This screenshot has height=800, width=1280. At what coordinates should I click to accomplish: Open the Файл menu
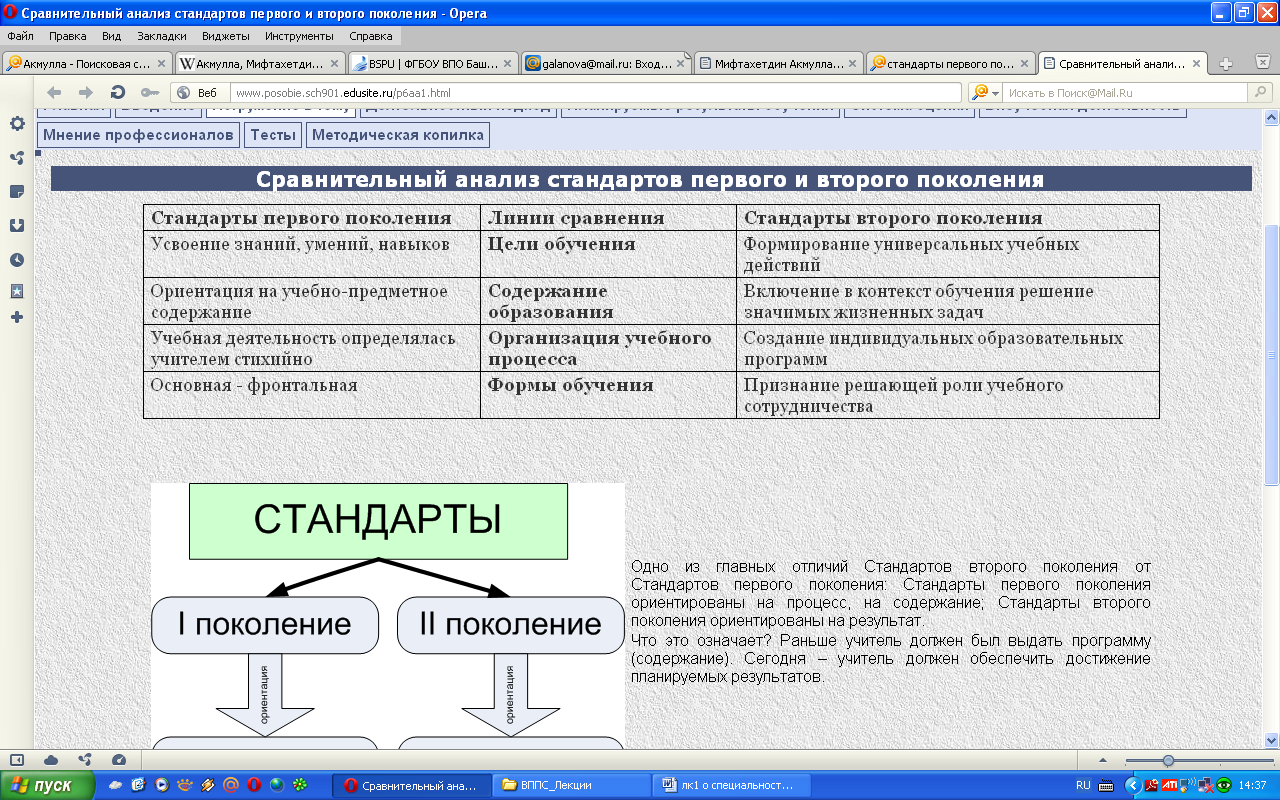tap(20, 35)
